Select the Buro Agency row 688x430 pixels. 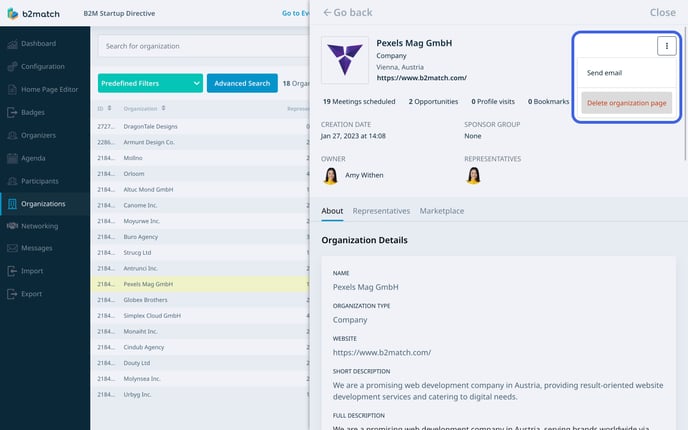(200, 237)
